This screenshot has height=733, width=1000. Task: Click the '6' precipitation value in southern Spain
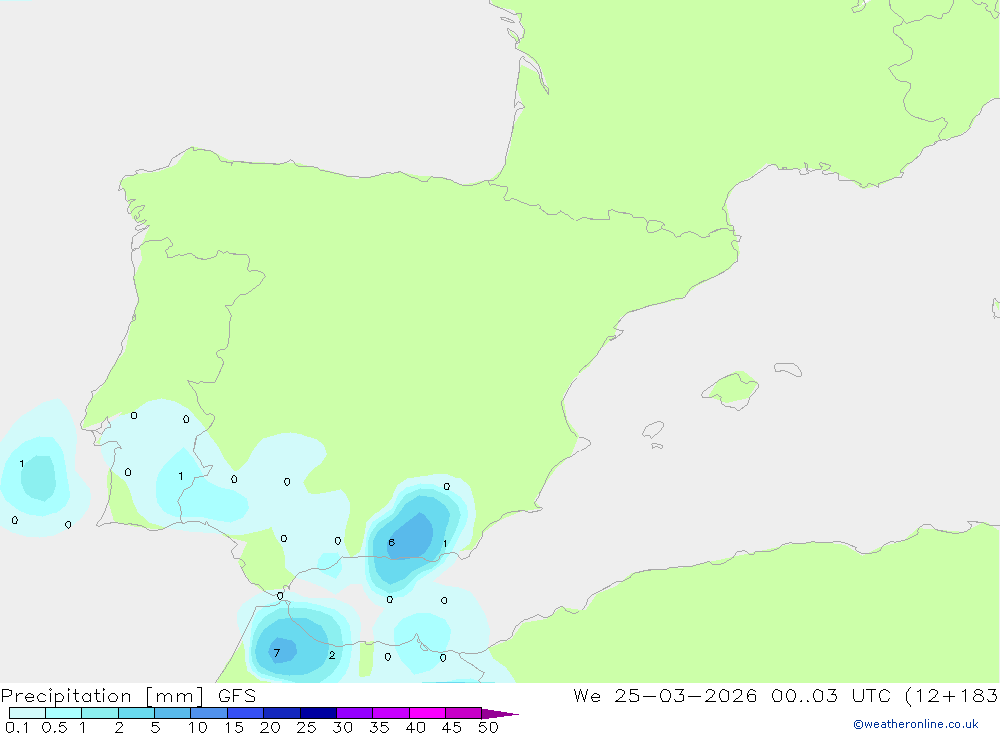392,542
